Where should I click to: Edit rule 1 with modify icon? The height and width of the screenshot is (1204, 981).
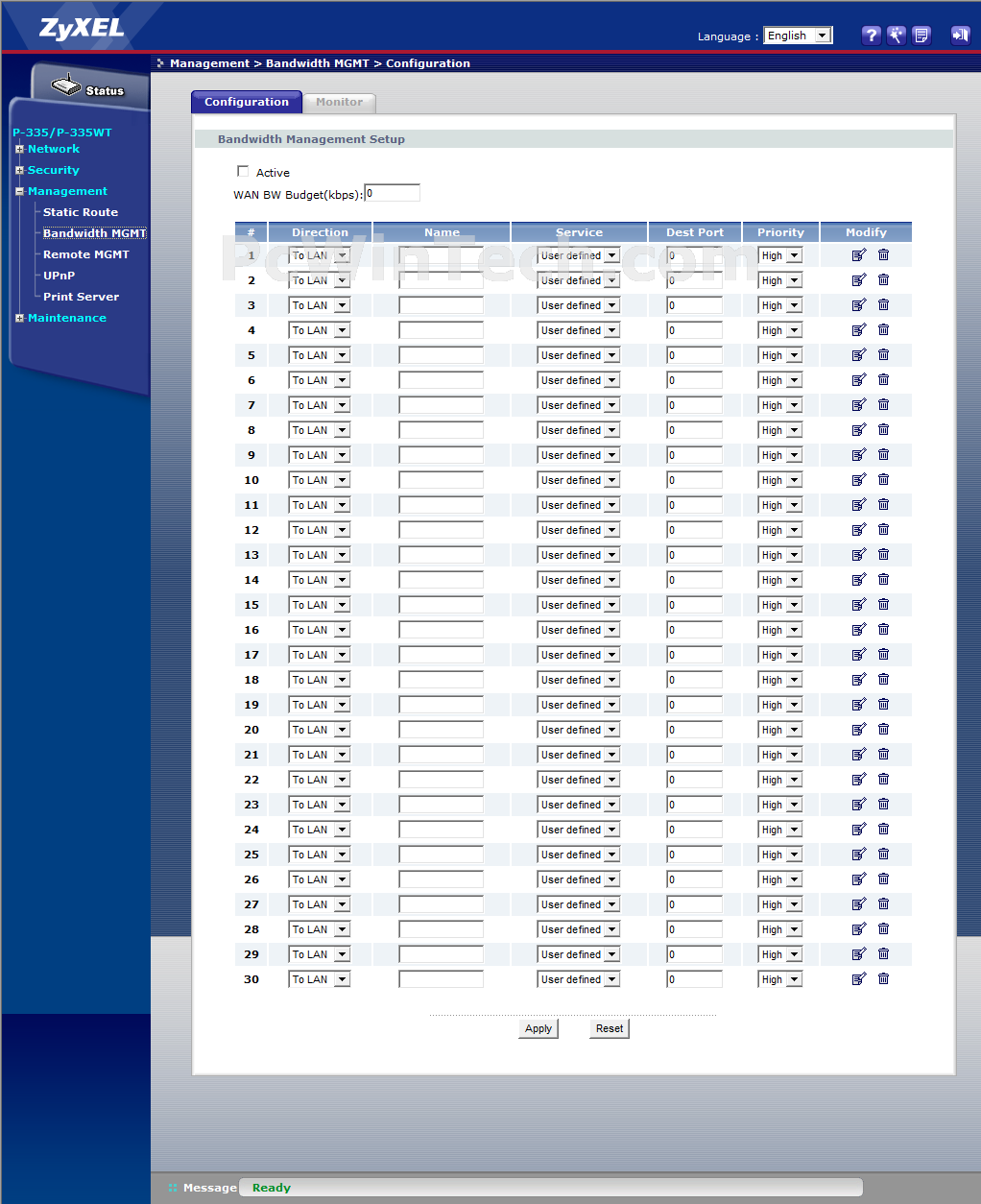859,255
